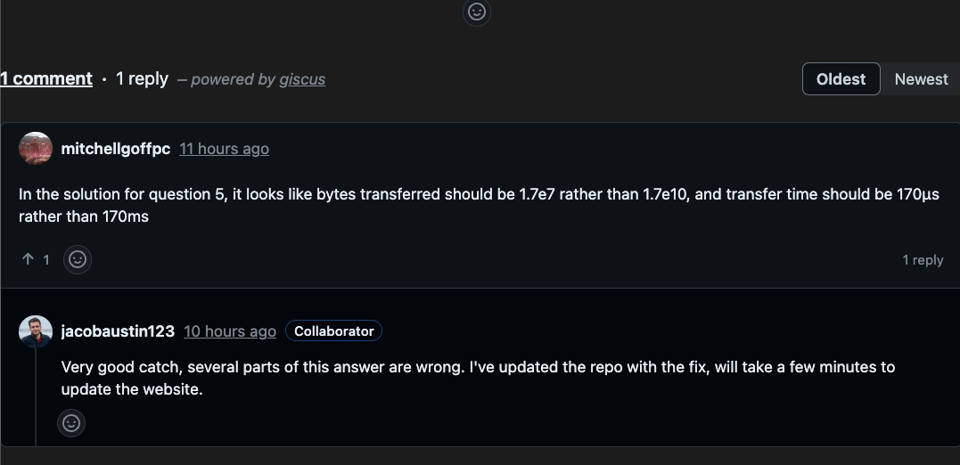Screen dimensions: 960x465
Task: Add emoji reaction to jacobaustin123's reply
Action: (71, 423)
